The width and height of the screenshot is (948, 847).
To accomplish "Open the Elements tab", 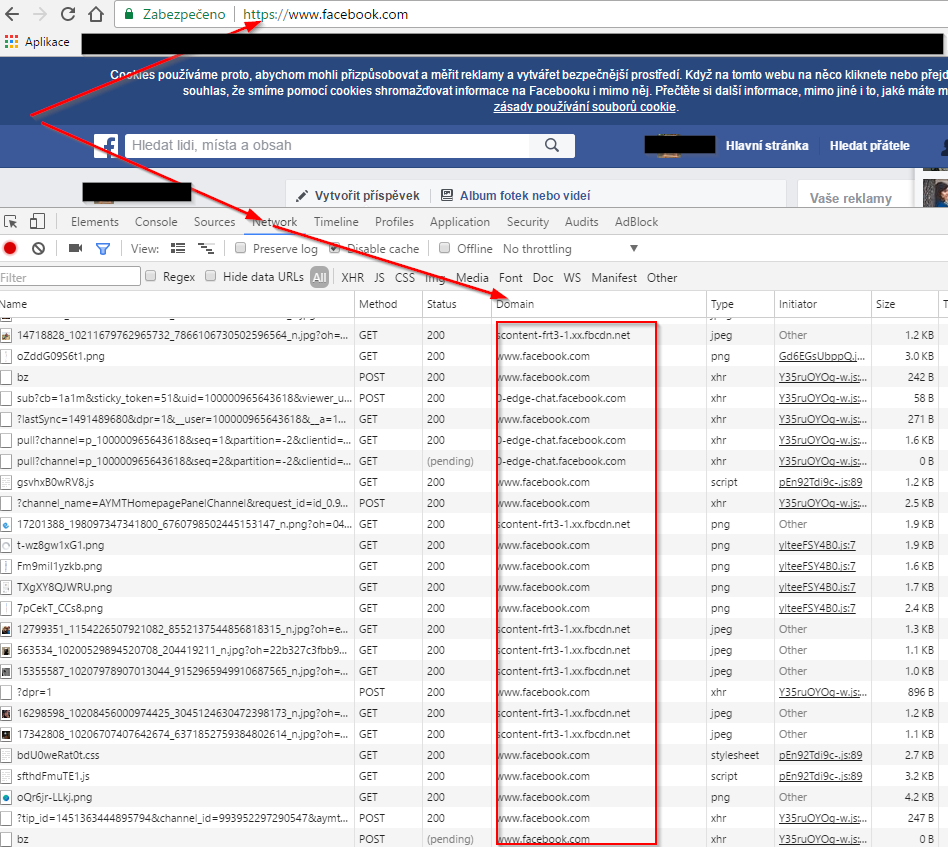I will tap(95, 222).
